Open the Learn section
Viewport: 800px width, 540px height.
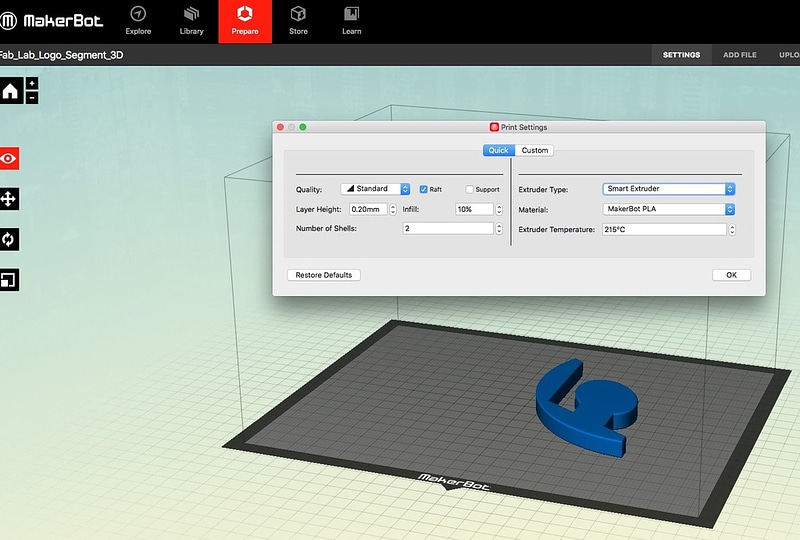352,21
